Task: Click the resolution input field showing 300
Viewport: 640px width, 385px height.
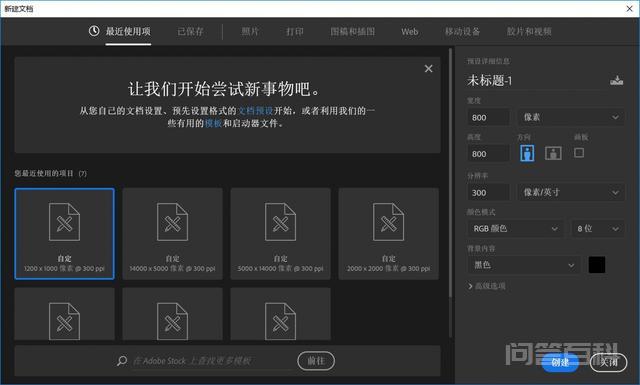Action: pos(489,192)
